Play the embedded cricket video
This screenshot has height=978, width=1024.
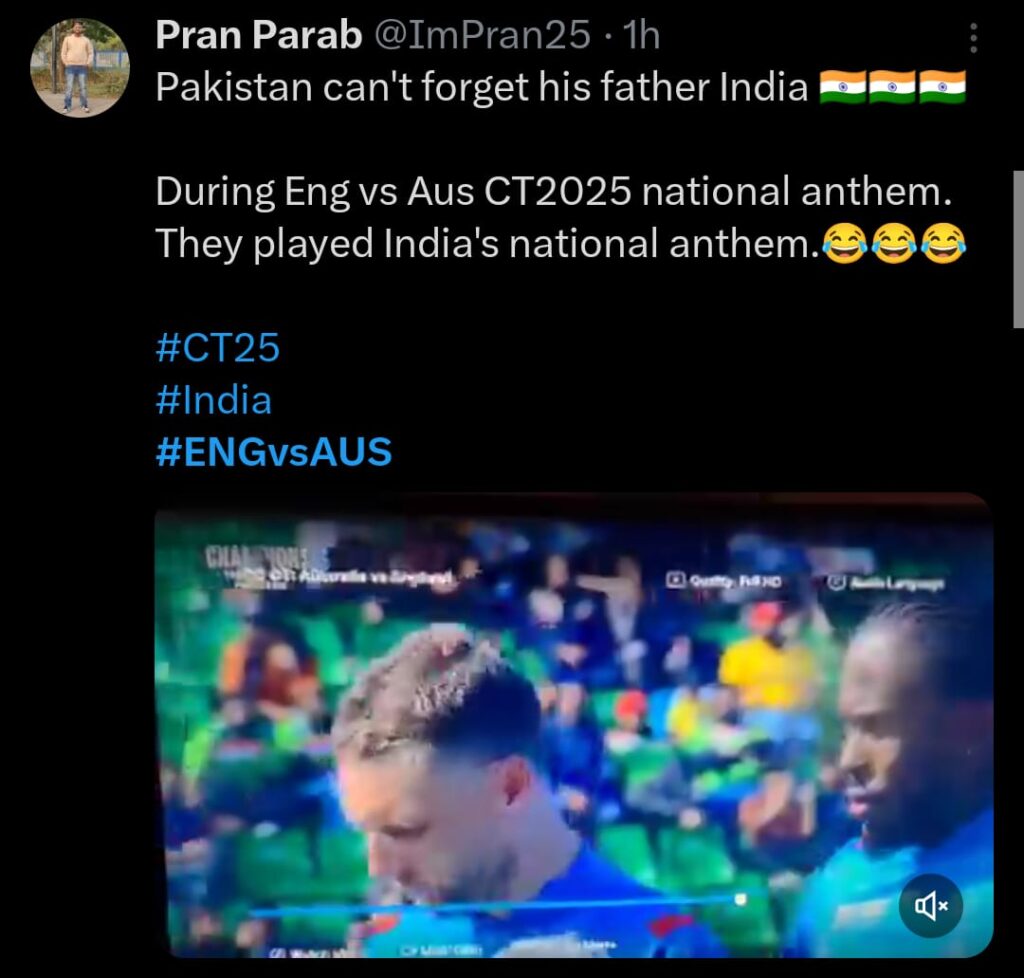[573, 726]
